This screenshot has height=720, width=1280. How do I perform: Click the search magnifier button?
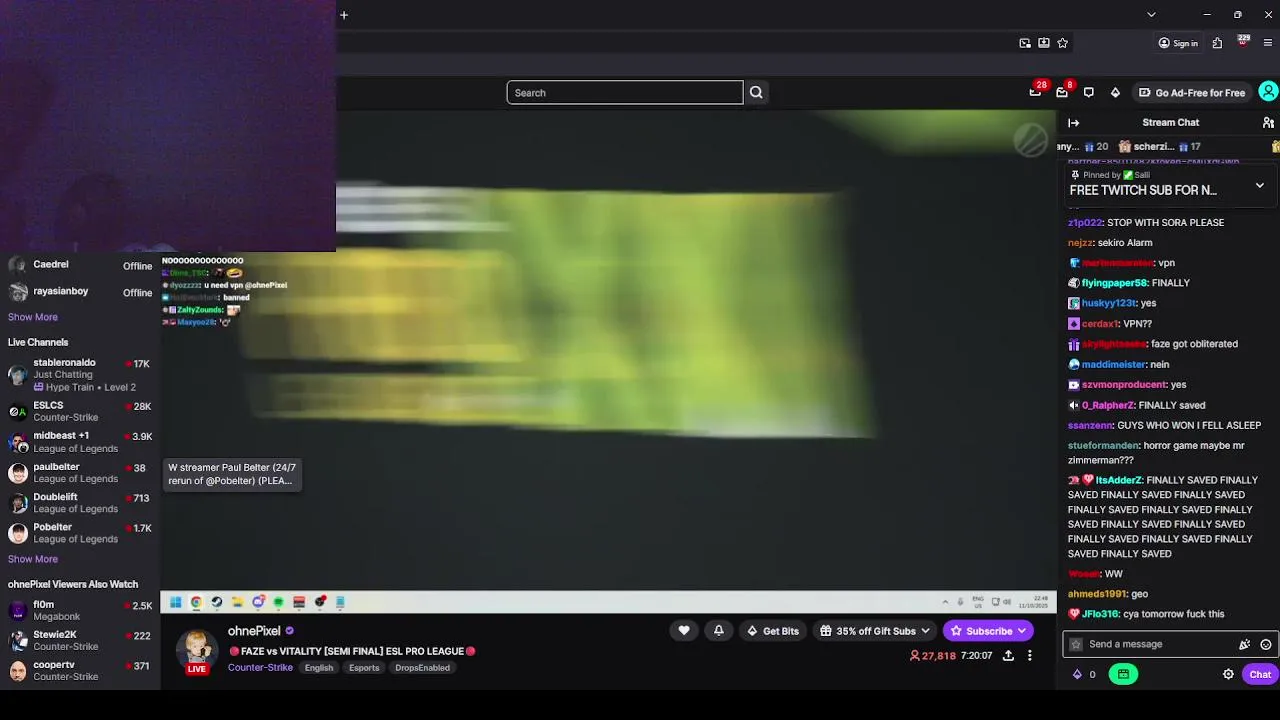pos(756,92)
